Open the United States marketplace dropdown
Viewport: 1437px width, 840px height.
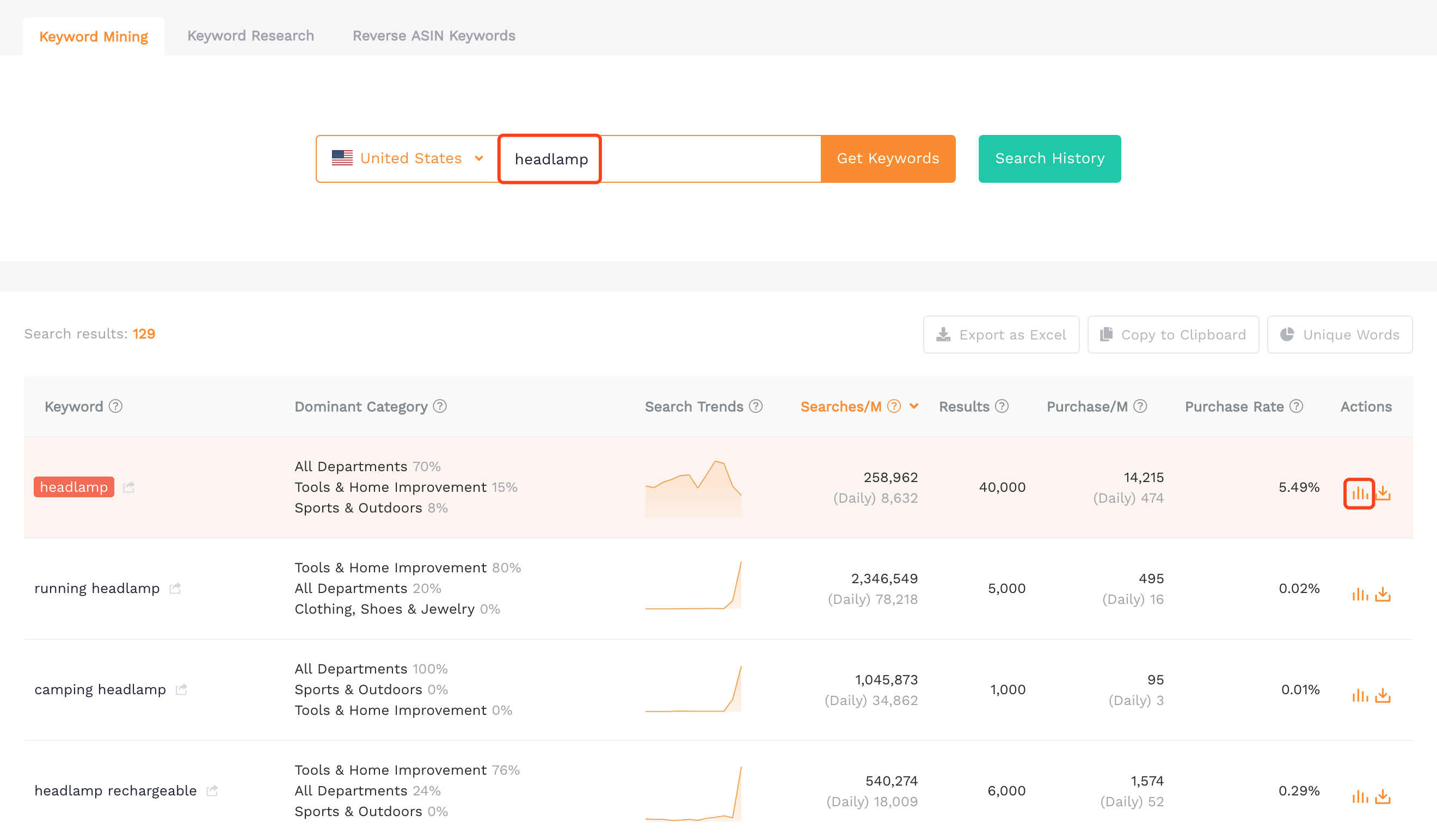pyautogui.click(x=408, y=158)
